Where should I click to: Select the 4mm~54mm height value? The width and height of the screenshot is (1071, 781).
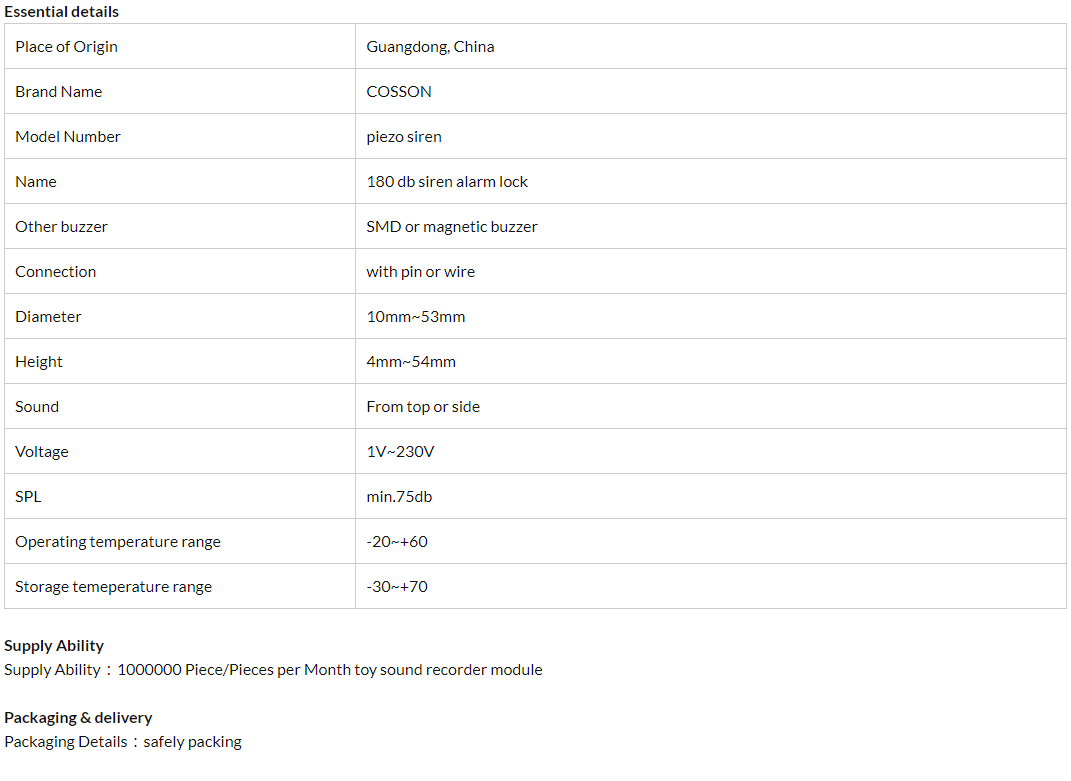(x=410, y=362)
